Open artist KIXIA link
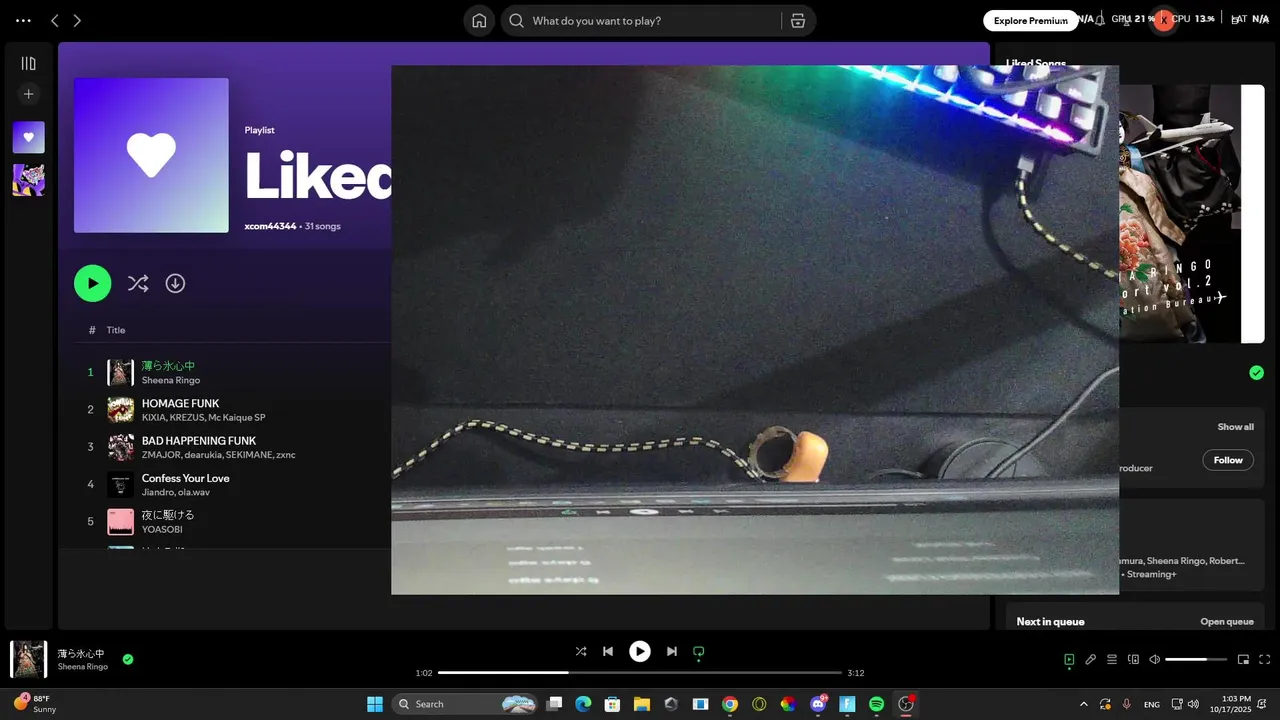This screenshot has width=1280, height=720. [x=153, y=417]
